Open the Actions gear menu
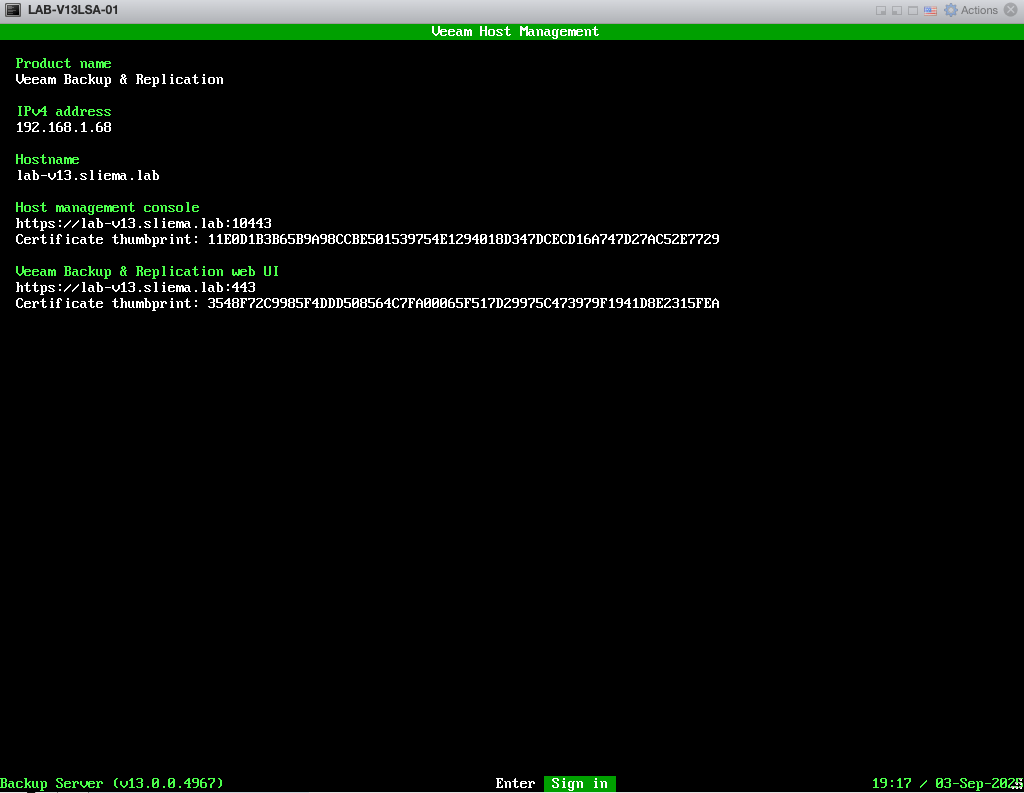 971,10
